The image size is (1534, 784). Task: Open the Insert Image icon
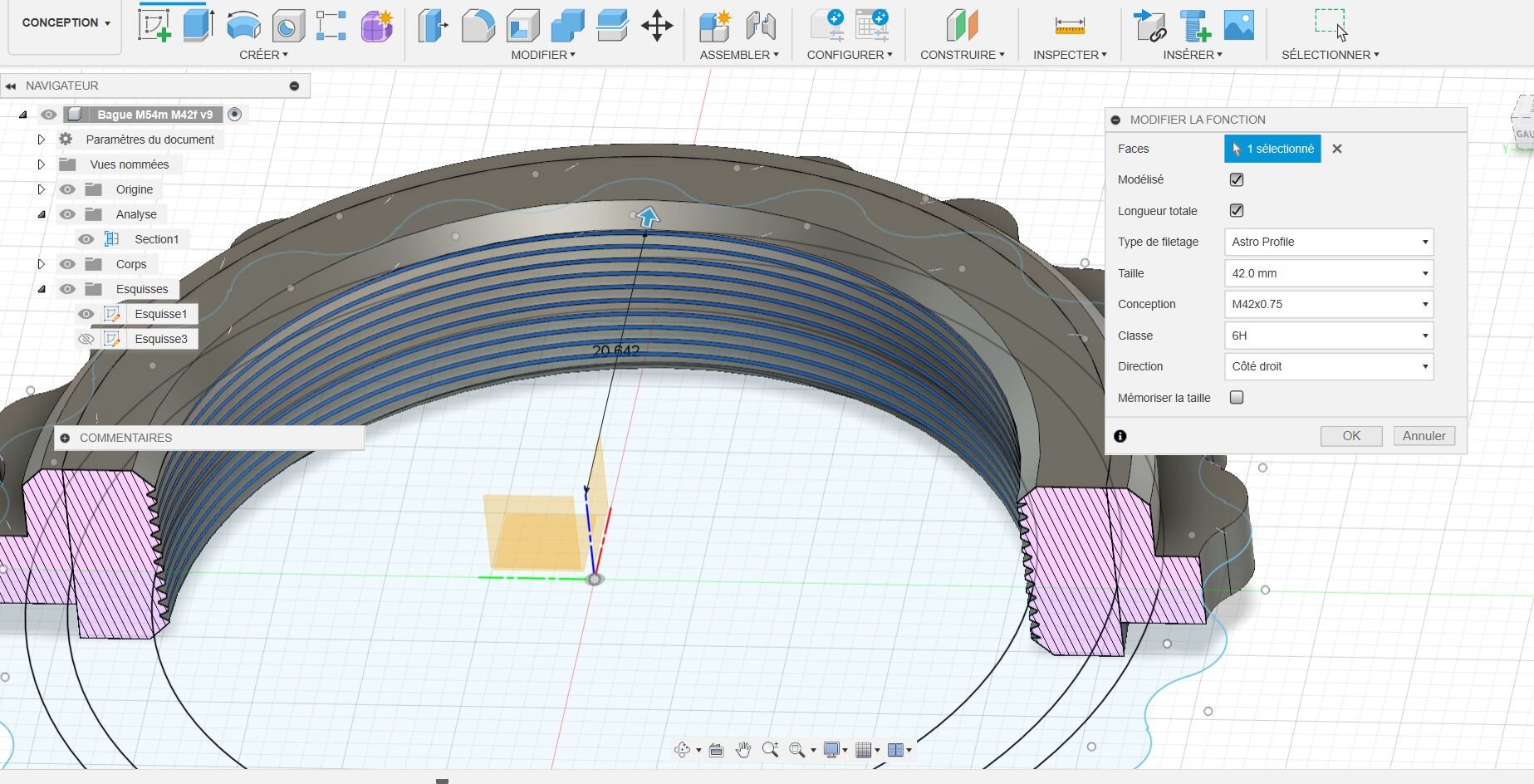coord(1238,26)
